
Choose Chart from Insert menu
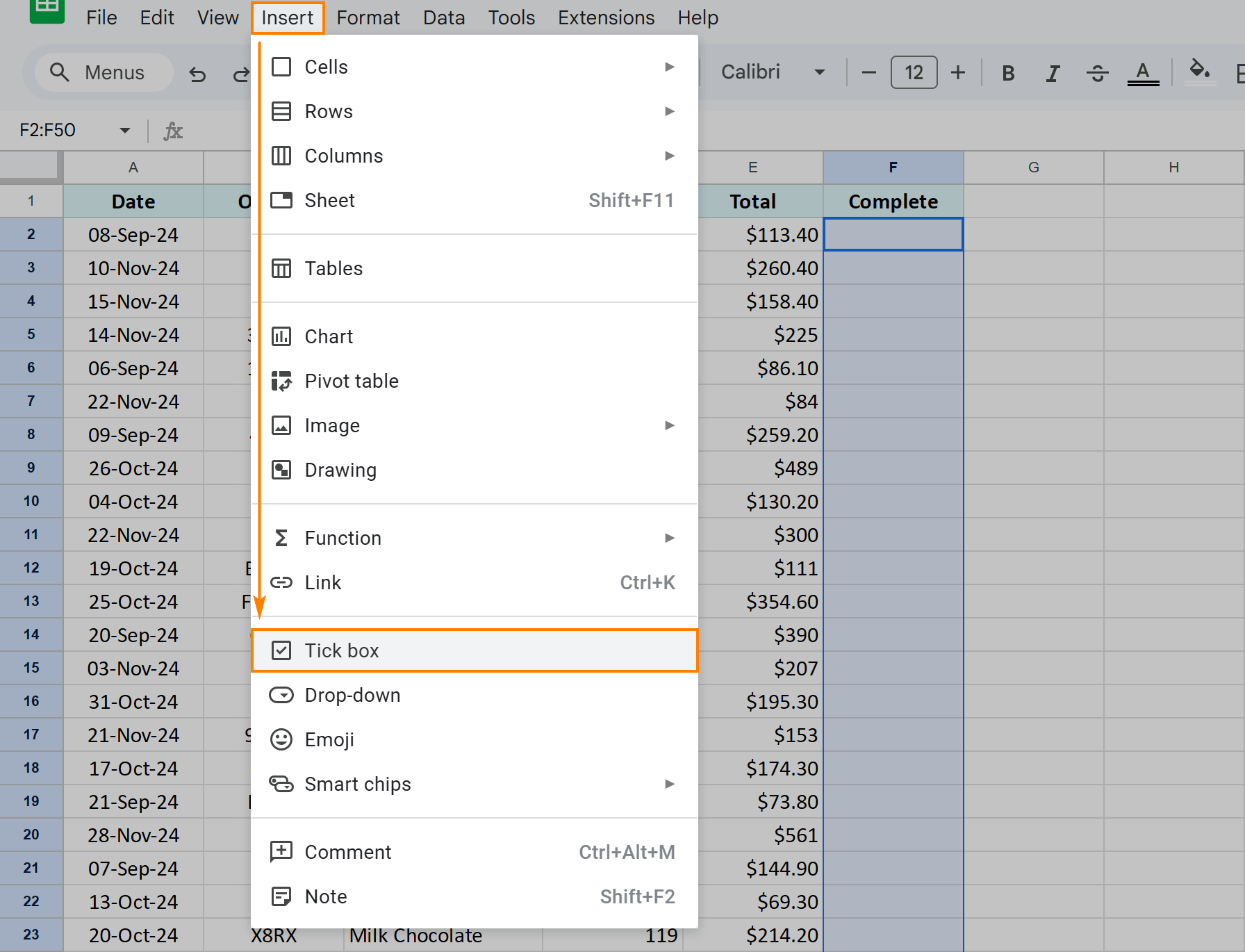[x=475, y=336]
